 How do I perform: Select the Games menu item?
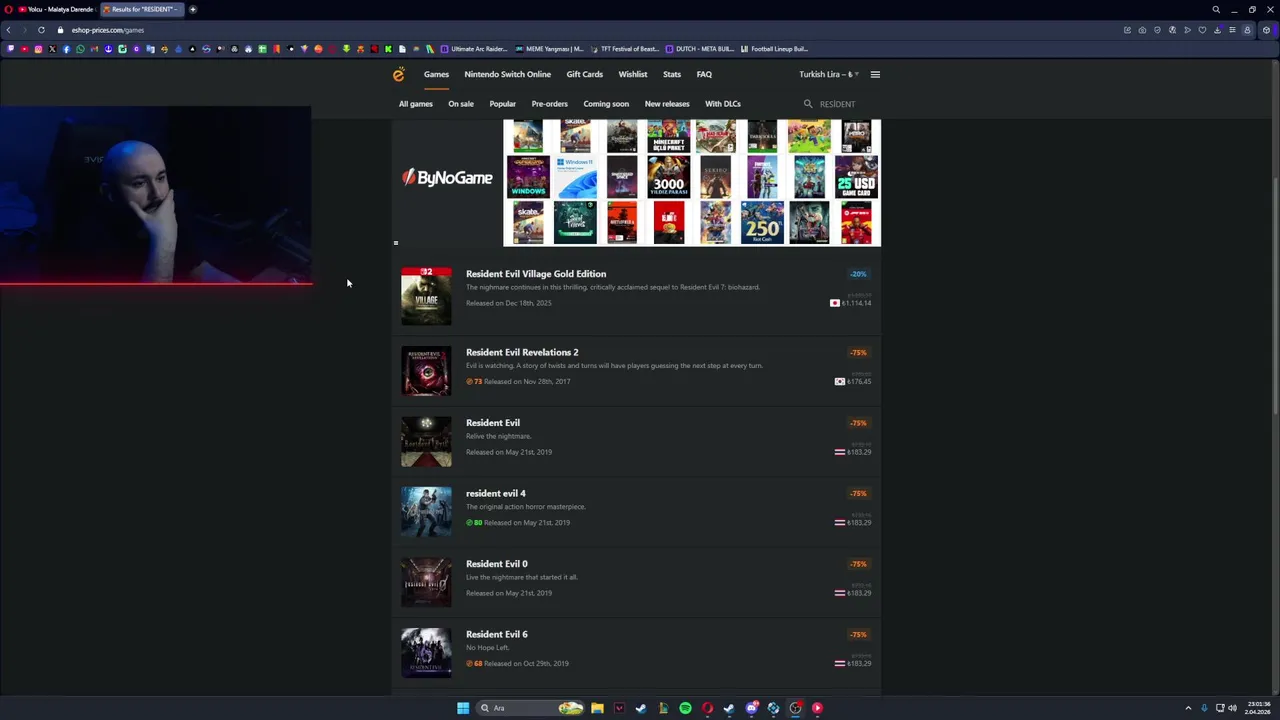[x=436, y=74]
